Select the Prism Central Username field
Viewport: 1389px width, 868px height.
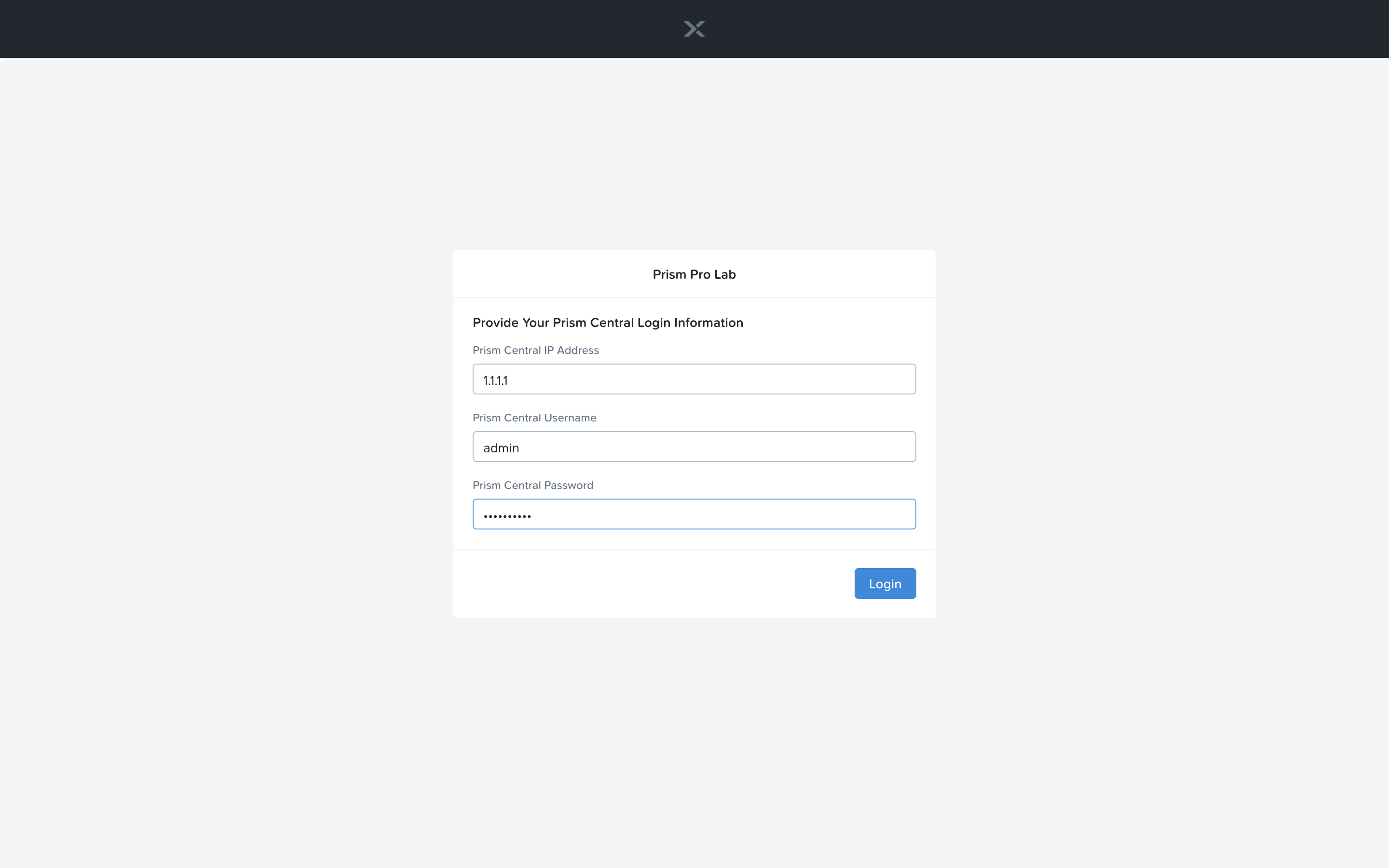pos(694,447)
